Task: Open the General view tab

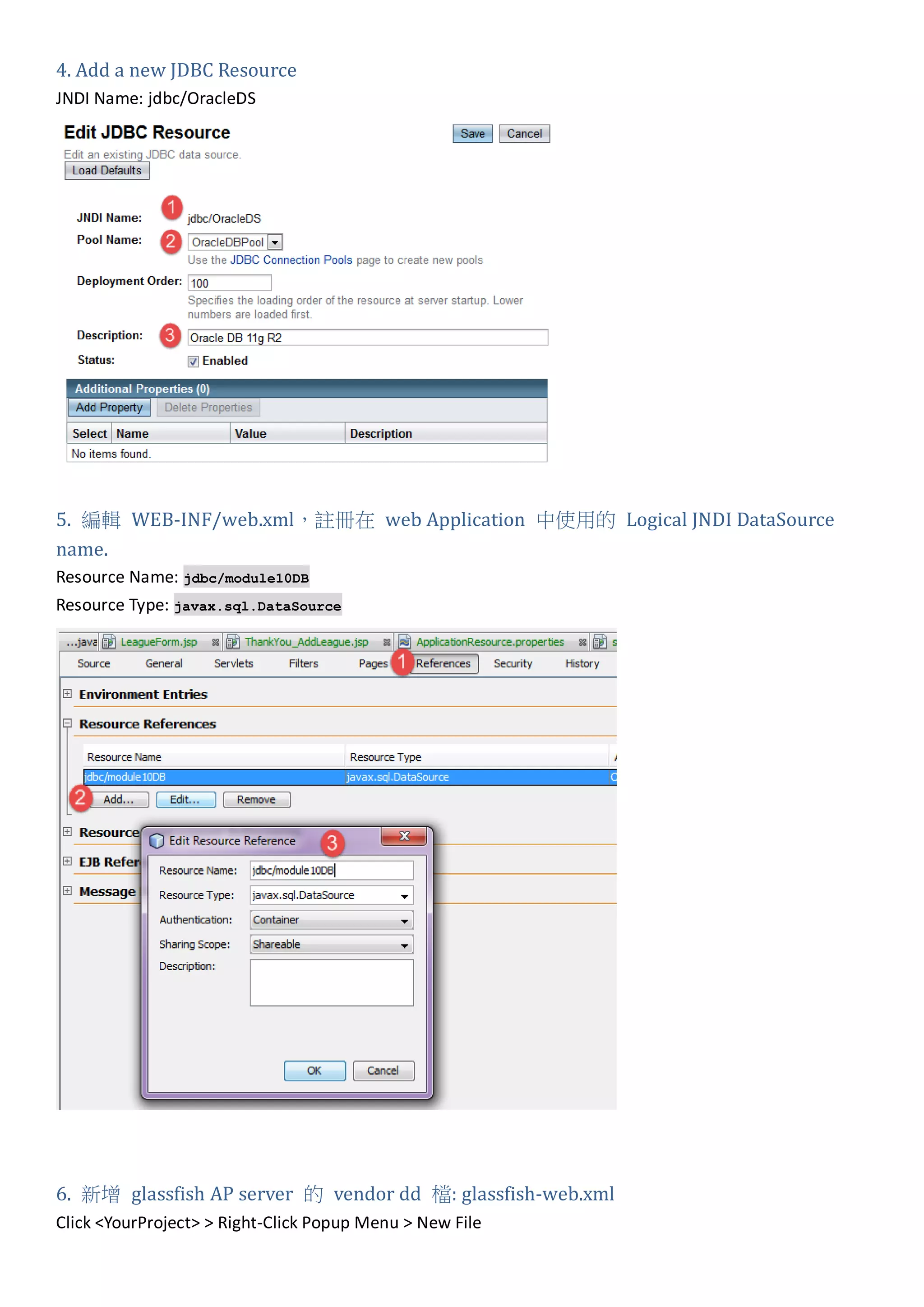Action: coord(164,664)
